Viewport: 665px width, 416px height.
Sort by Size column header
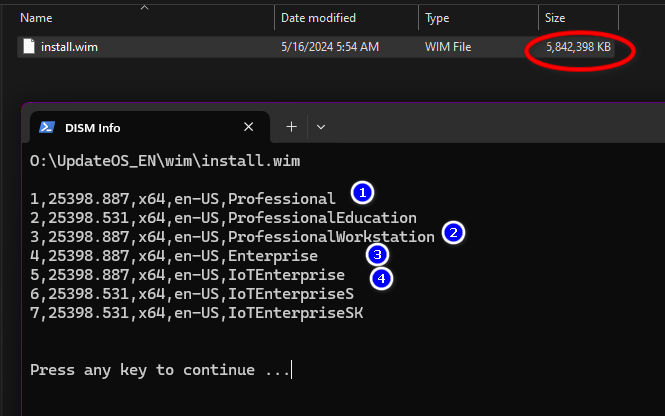click(555, 18)
